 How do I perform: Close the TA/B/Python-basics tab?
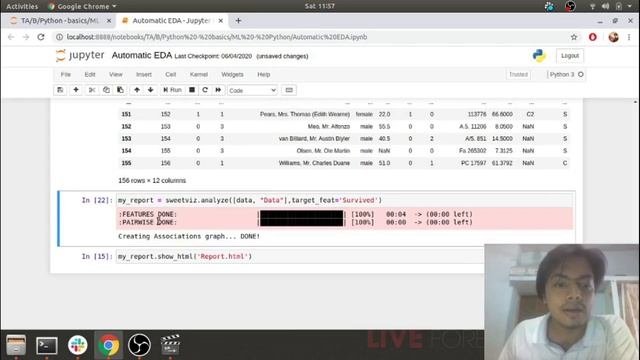109,20
